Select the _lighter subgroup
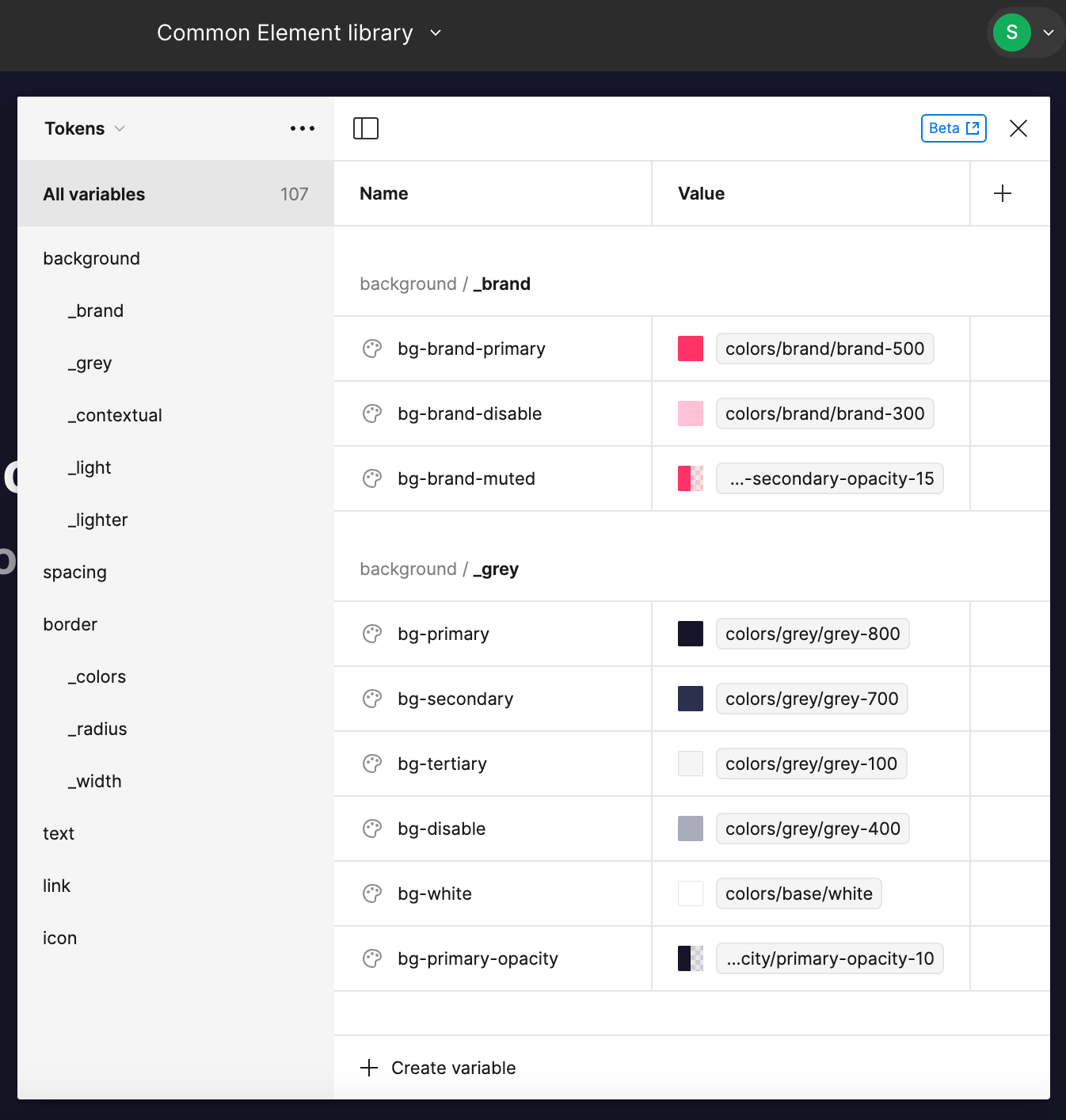The height and width of the screenshot is (1120, 1066). pyautogui.click(x=97, y=520)
